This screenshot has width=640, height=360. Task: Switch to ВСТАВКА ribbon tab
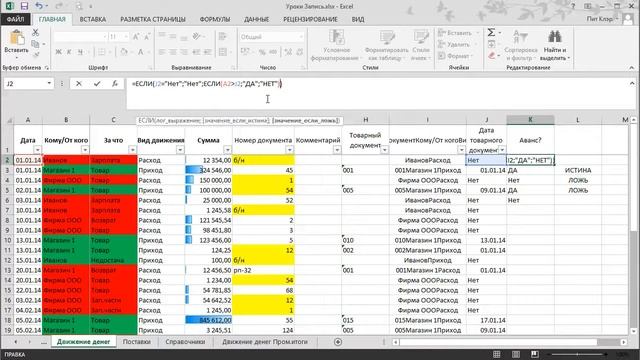(93, 19)
